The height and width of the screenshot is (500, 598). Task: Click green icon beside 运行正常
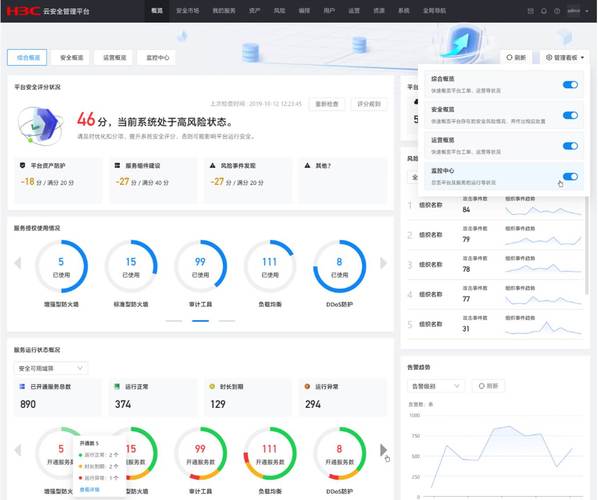pos(117,386)
